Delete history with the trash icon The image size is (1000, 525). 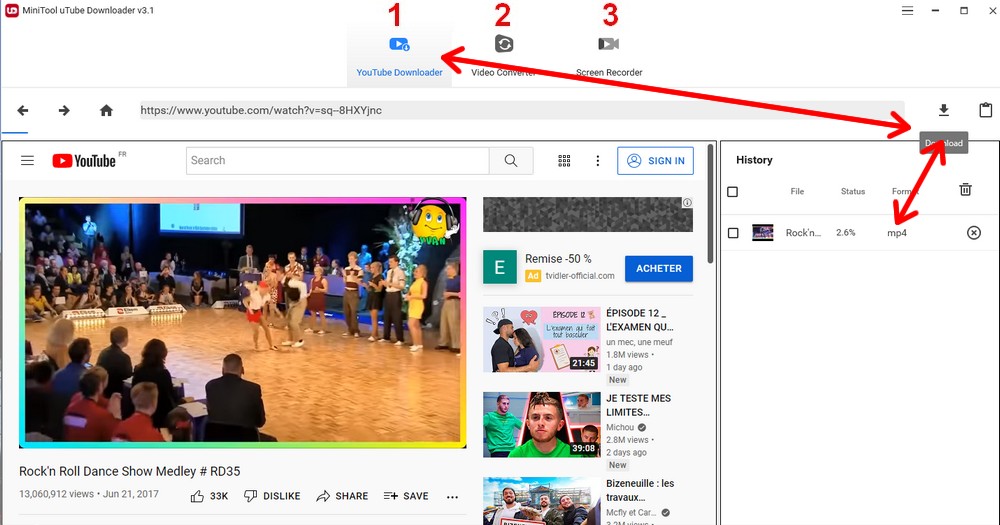pyautogui.click(x=966, y=189)
